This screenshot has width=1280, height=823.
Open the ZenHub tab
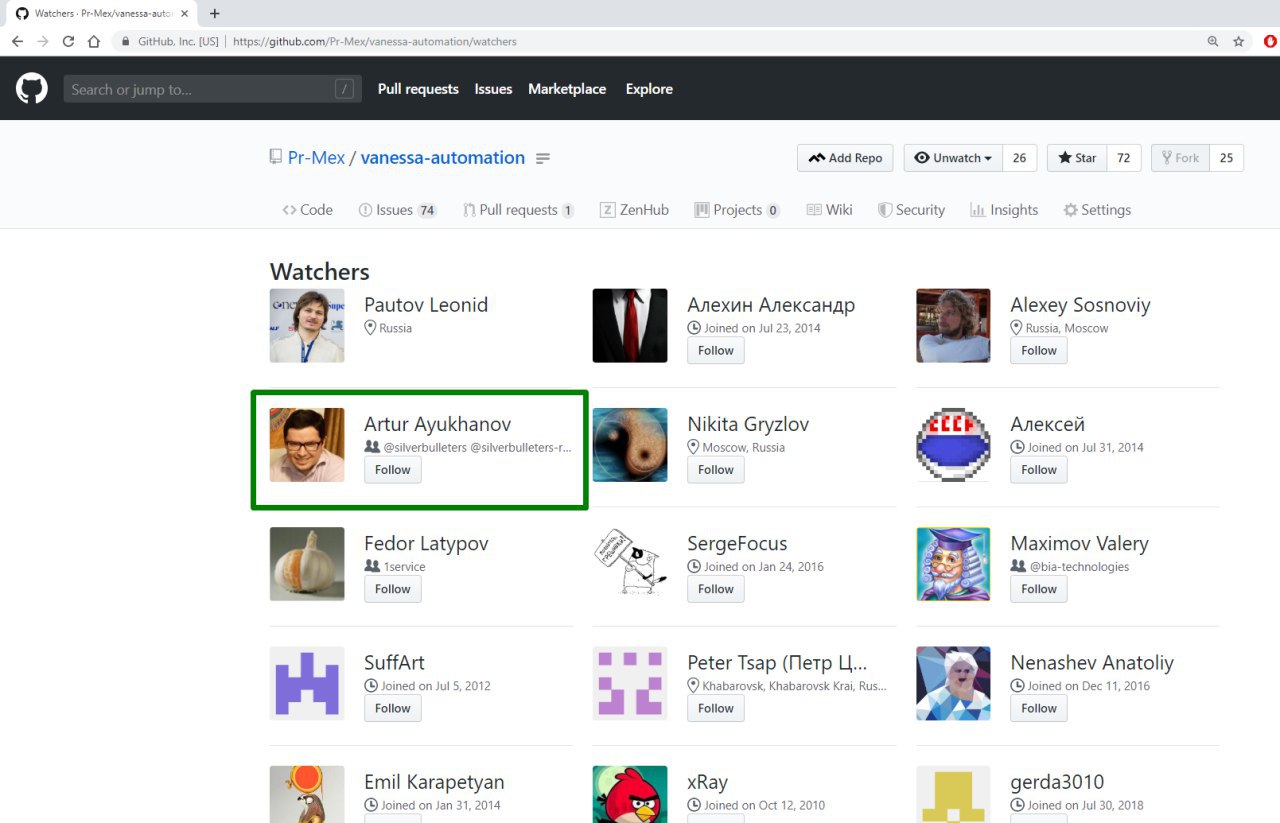point(634,210)
